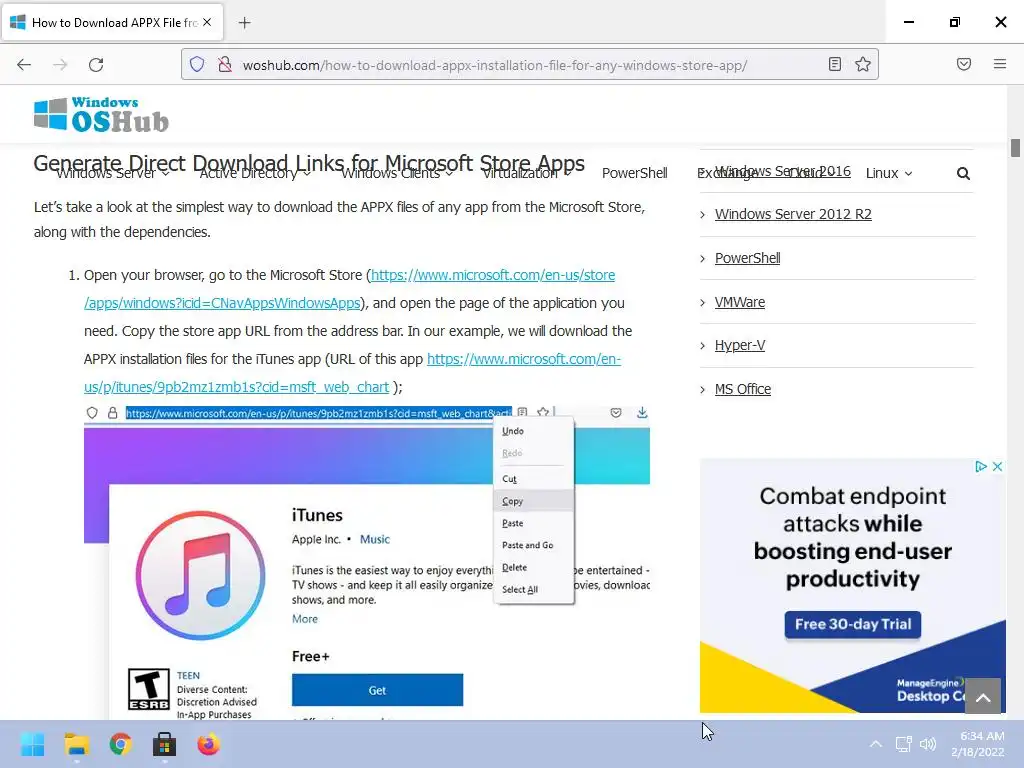Open the PowerShell sidebar category

tap(747, 258)
